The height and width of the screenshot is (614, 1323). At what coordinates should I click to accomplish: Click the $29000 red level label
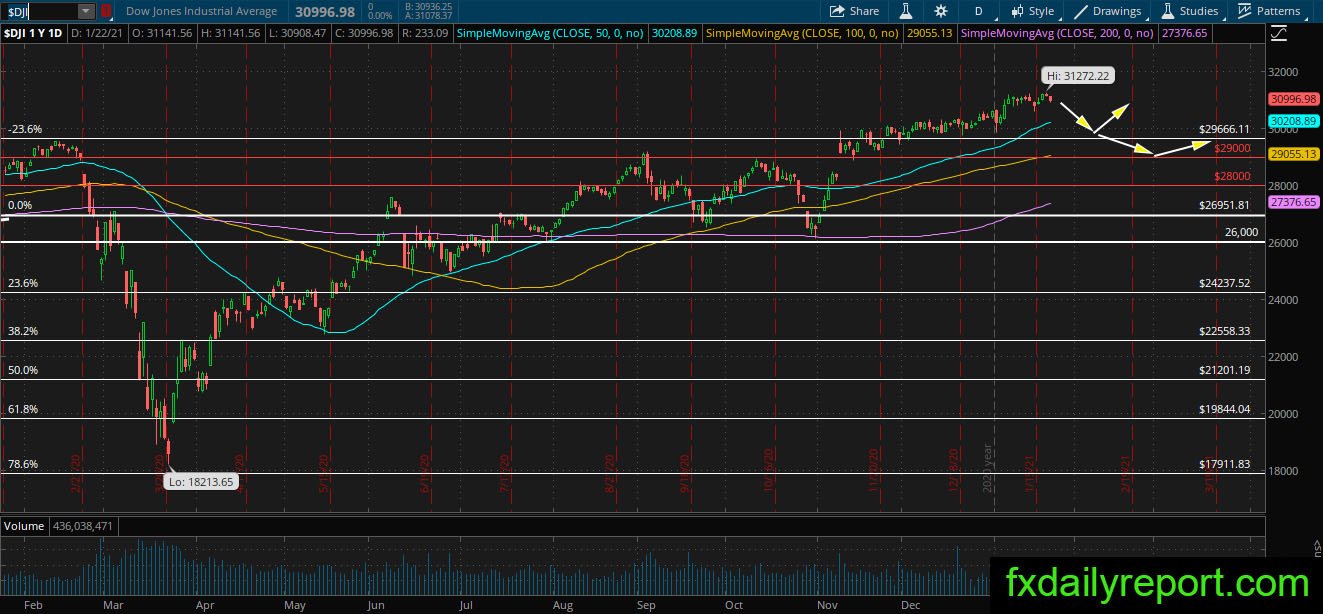coord(1233,148)
